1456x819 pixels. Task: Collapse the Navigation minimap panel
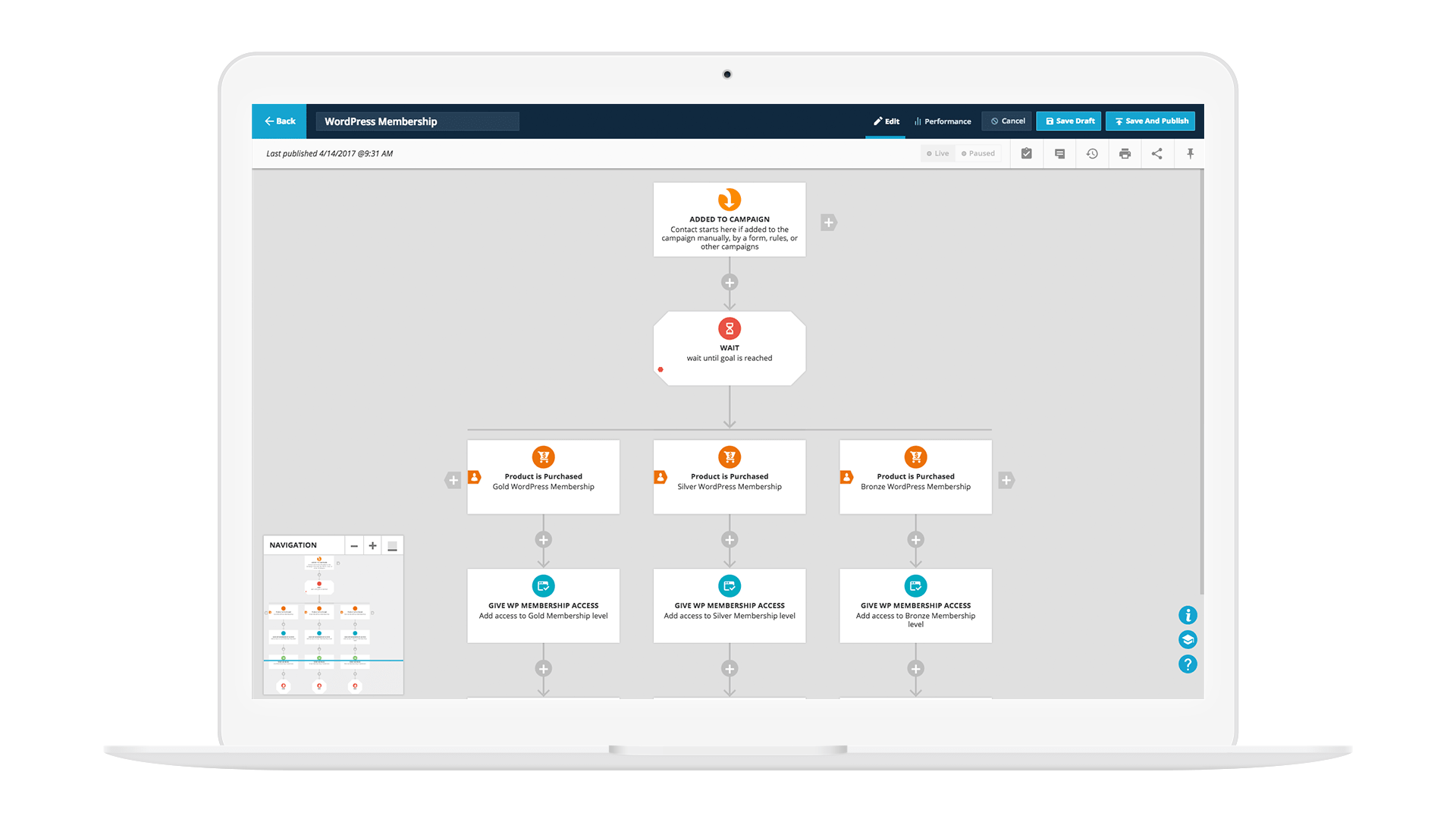pos(392,546)
